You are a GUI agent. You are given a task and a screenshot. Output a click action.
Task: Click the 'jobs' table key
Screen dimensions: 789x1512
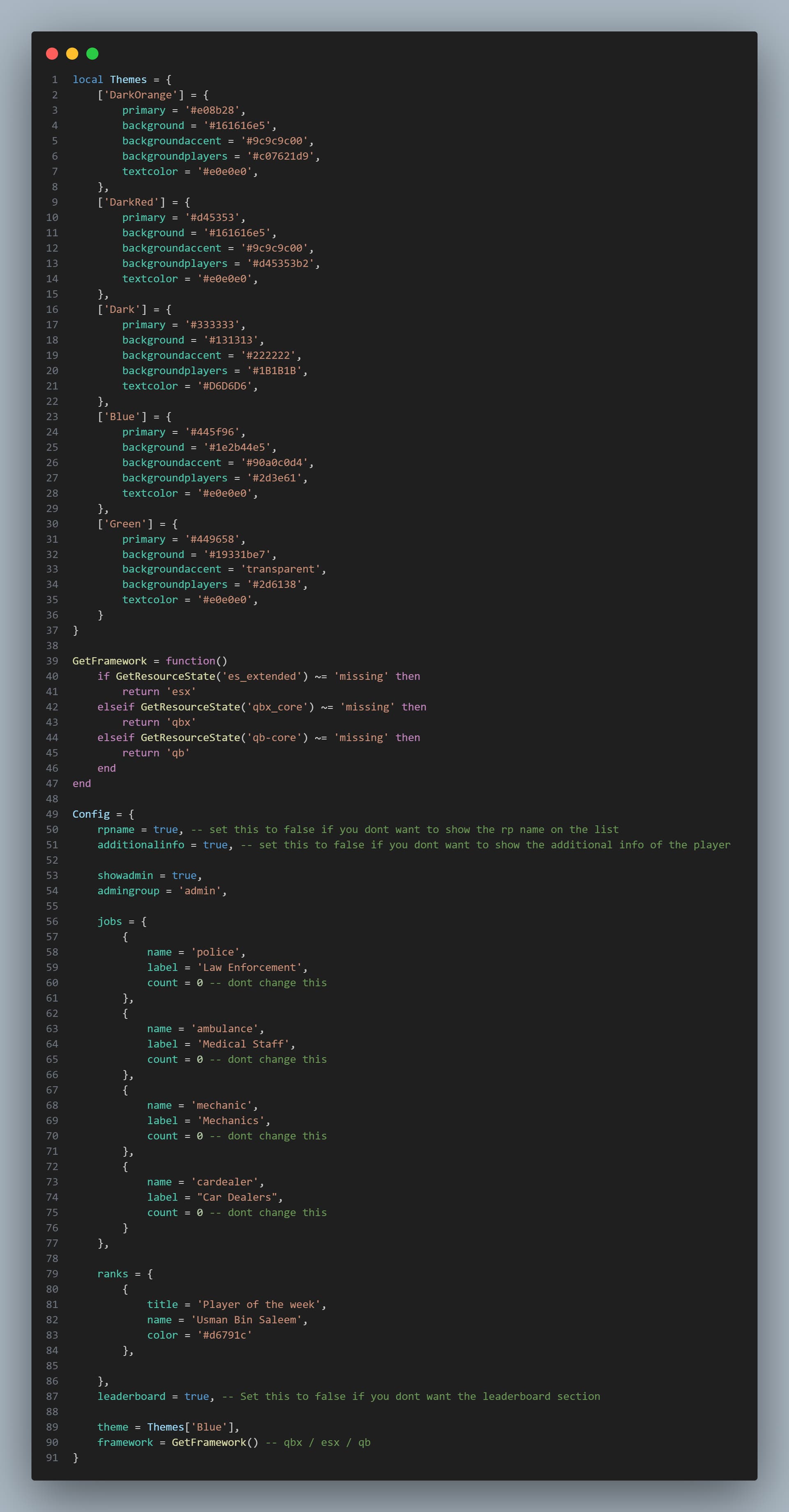point(110,921)
